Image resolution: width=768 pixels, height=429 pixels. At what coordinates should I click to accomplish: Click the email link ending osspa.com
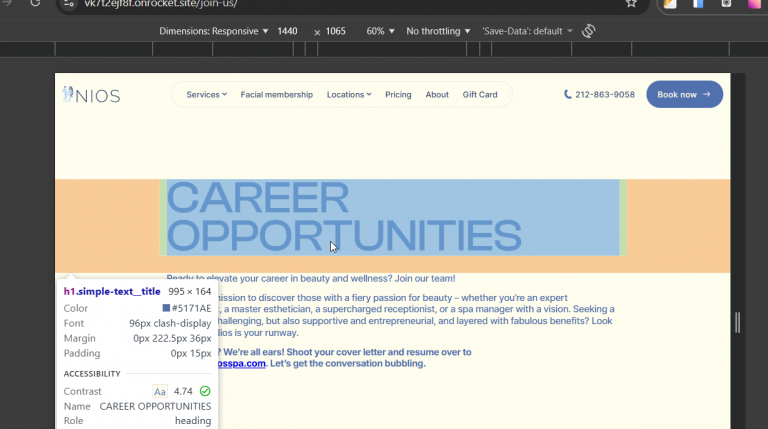(242, 363)
